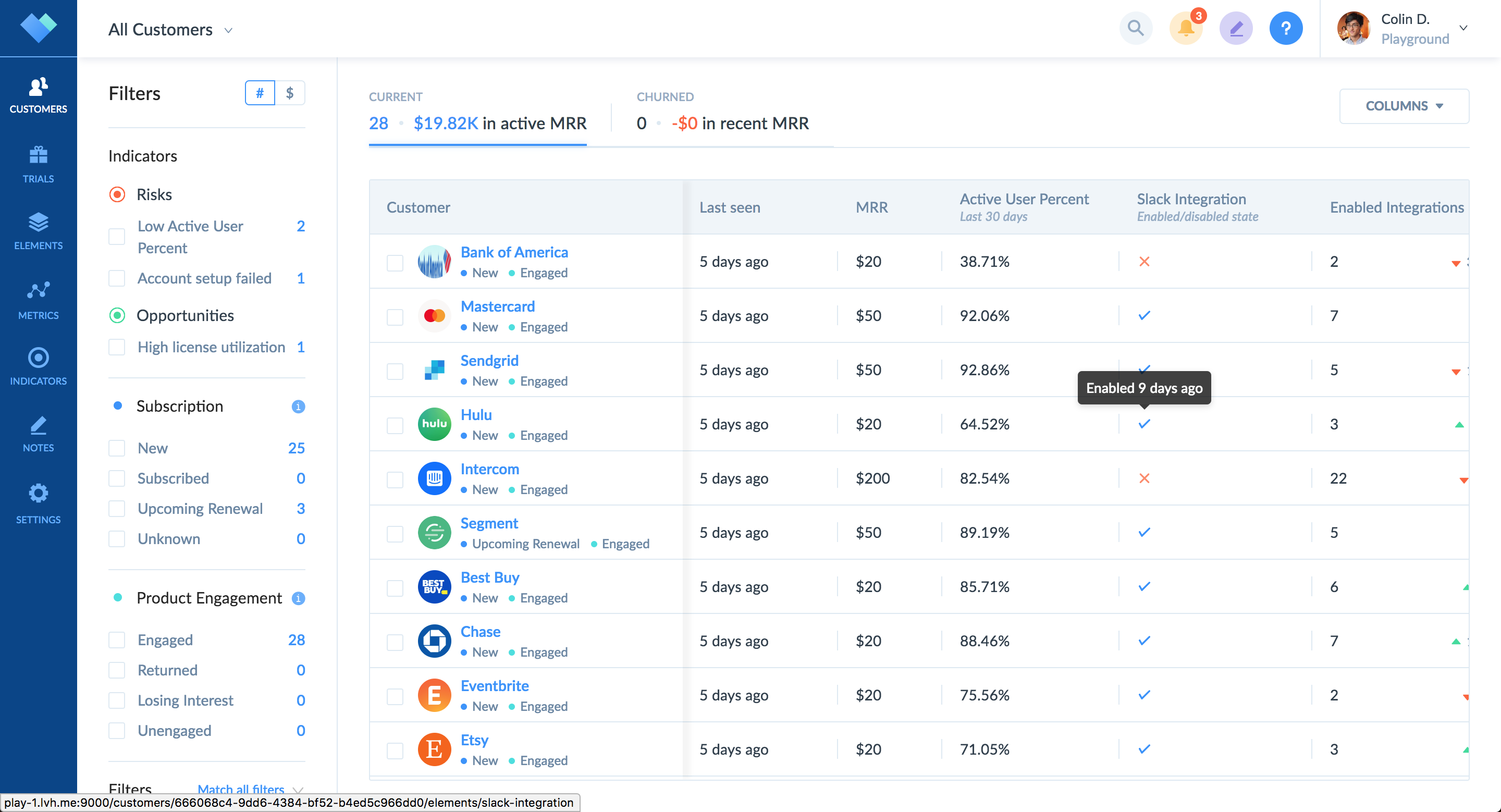Switch filters to dollar view
Viewport: 1501px width, 812px height.
[290, 93]
